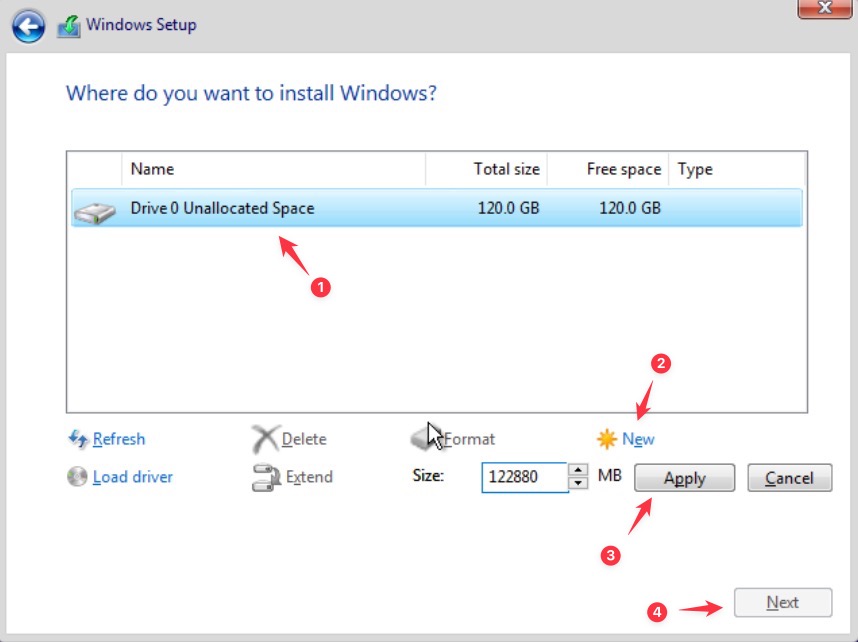Apply the partition size

coord(684,478)
